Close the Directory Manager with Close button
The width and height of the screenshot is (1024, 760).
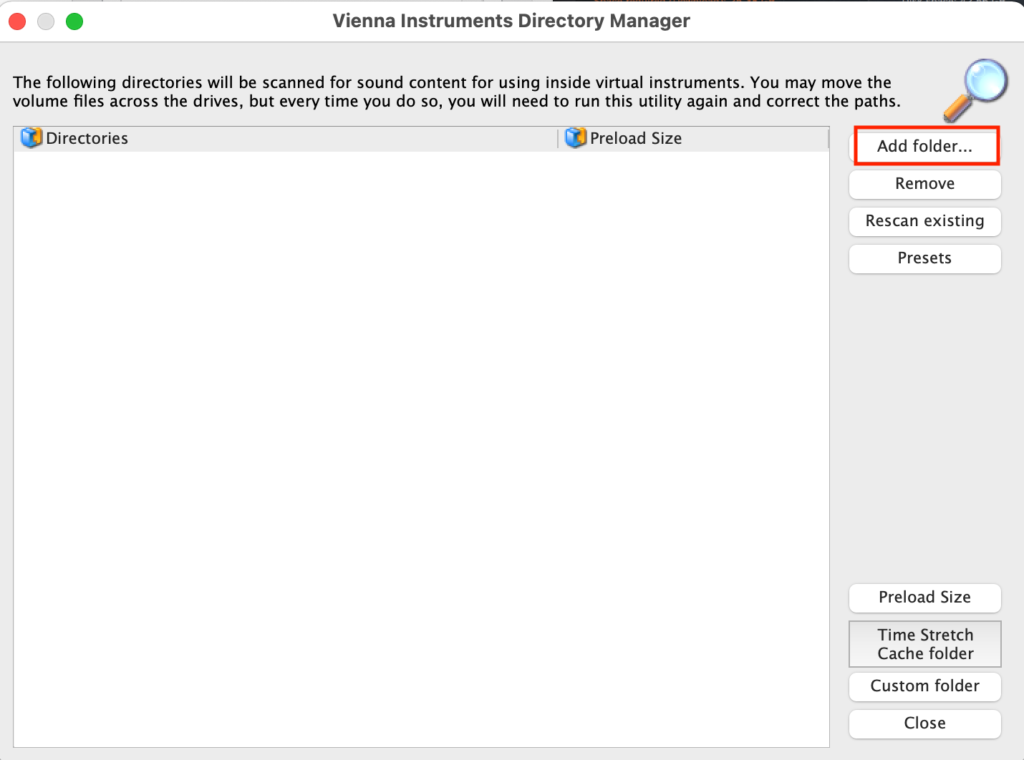pos(925,723)
